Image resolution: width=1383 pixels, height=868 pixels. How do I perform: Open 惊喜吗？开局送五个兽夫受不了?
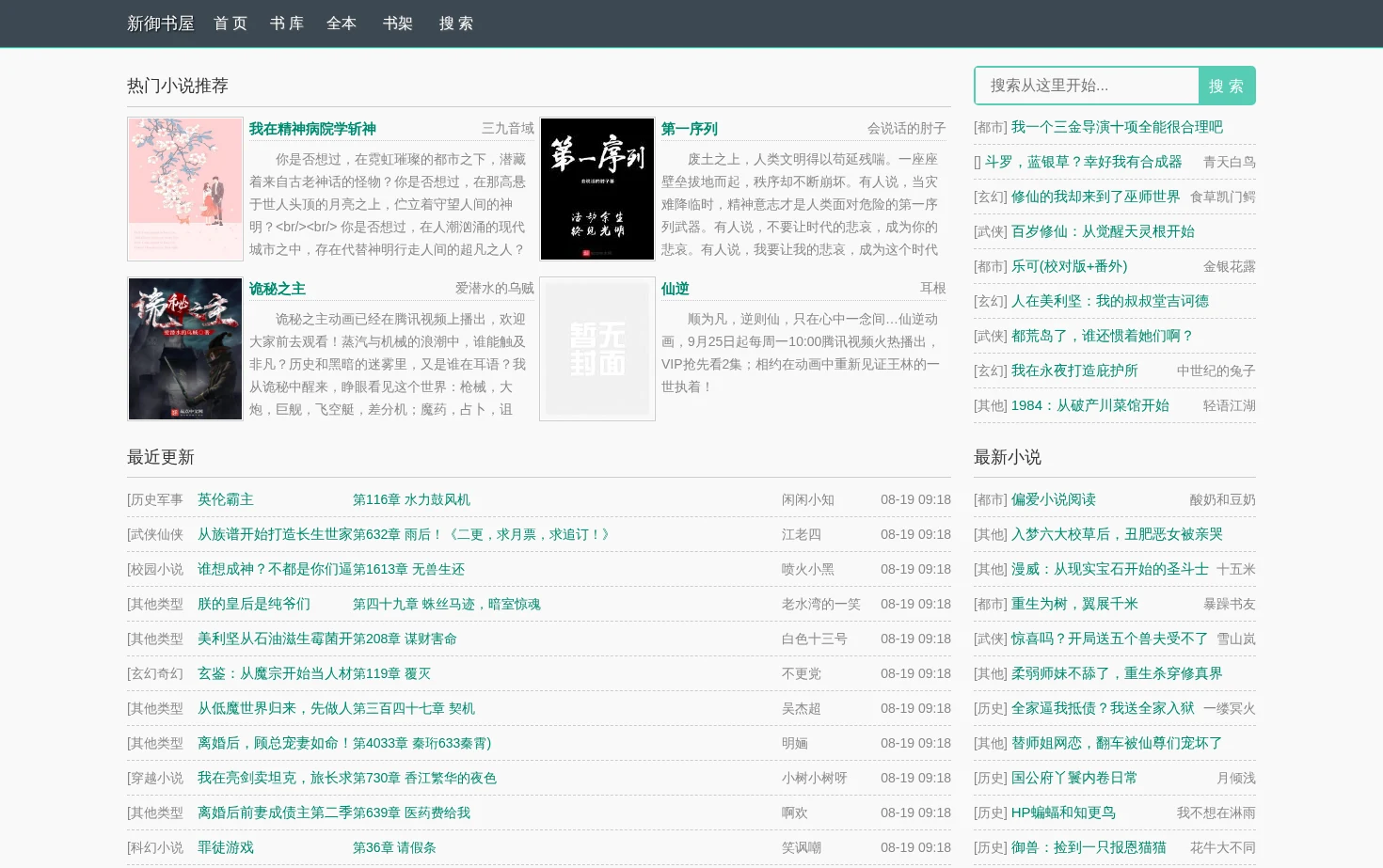coord(1110,639)
